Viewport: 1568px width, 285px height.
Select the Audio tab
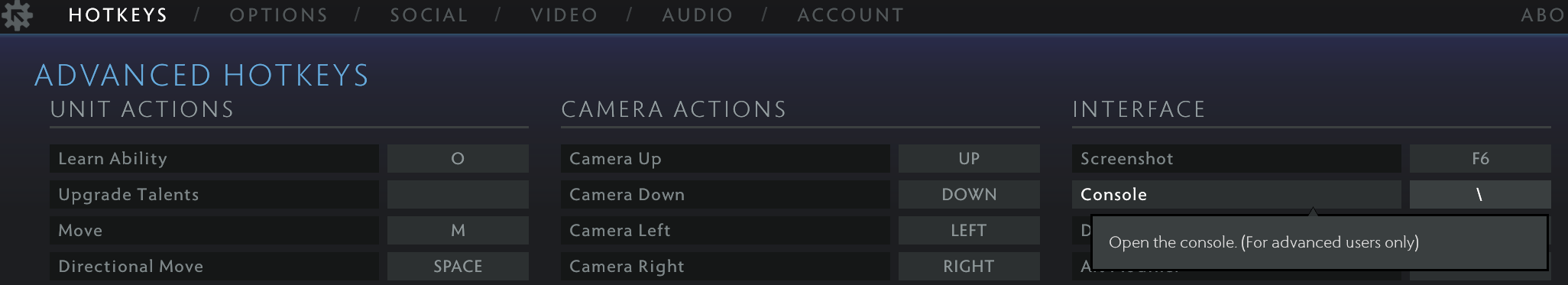point(697,15)
